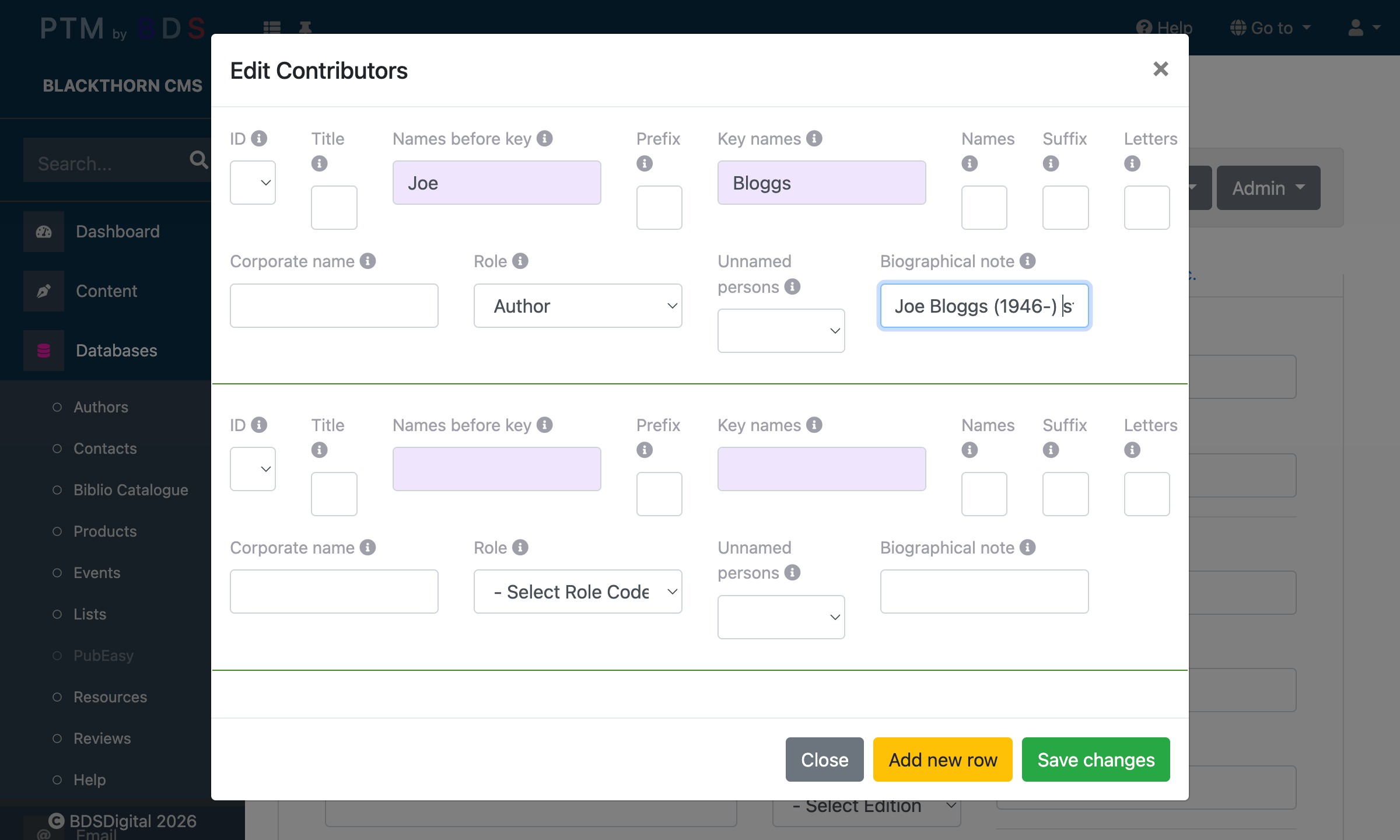This screenshot has width=1400, height=840.
Task: Click the X icon to dismiss Edit Contributors
Action: pyautogui.click(x=1160, y=69)
